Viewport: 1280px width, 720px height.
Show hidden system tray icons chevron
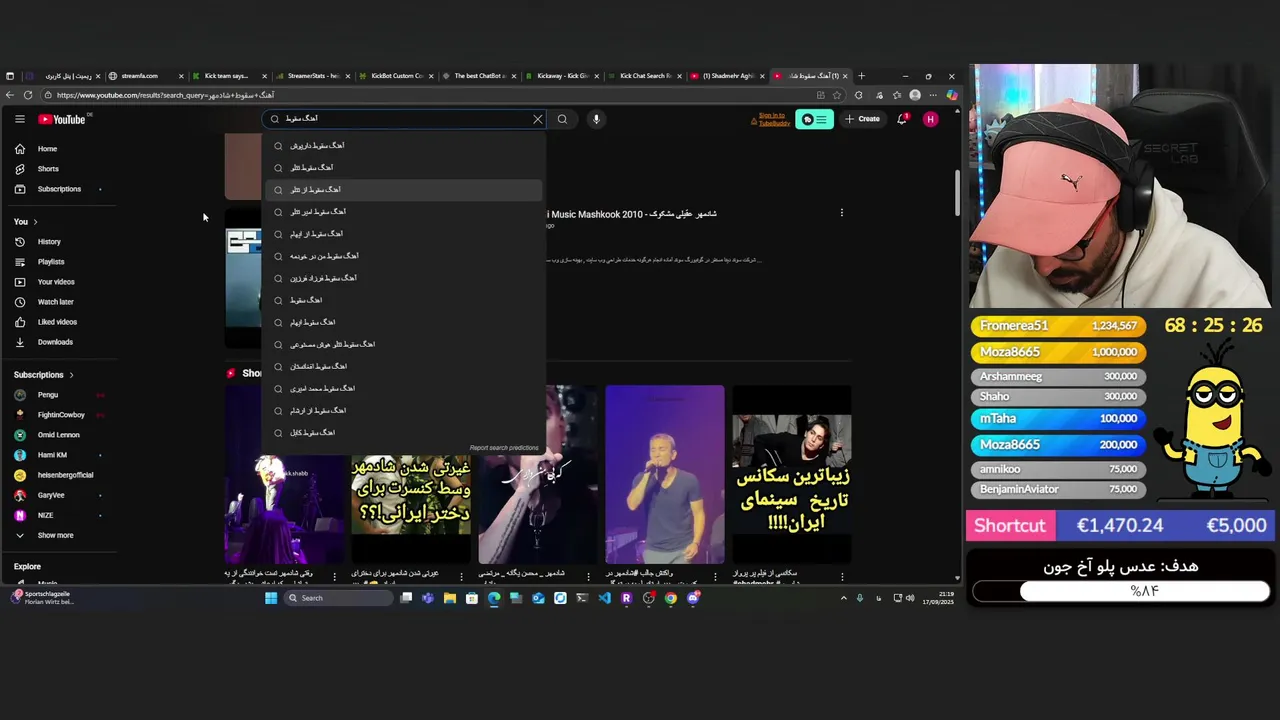[843, 598]
